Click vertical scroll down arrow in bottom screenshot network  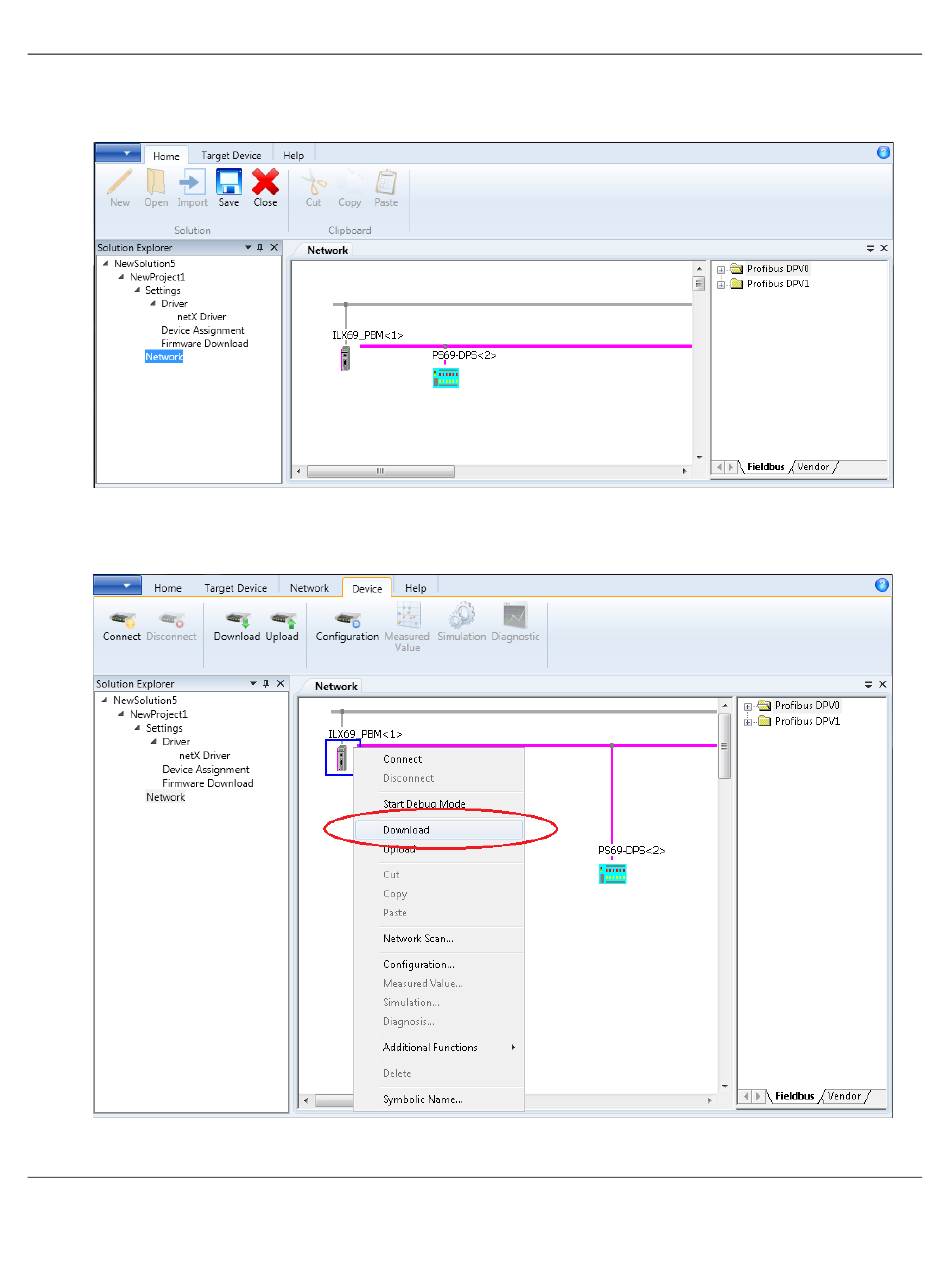(725, 1086)
